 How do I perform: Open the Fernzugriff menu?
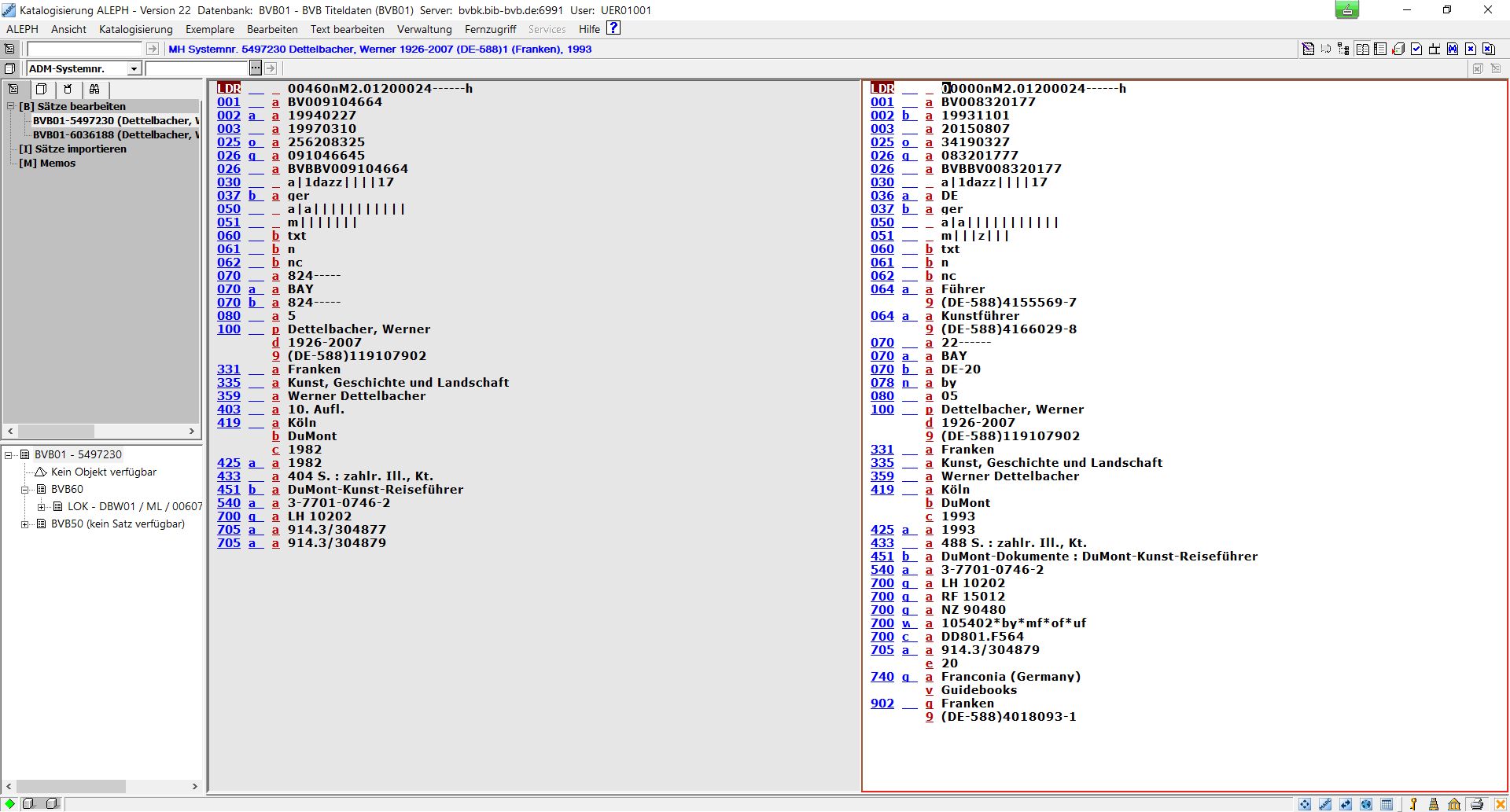click(490, 29)
